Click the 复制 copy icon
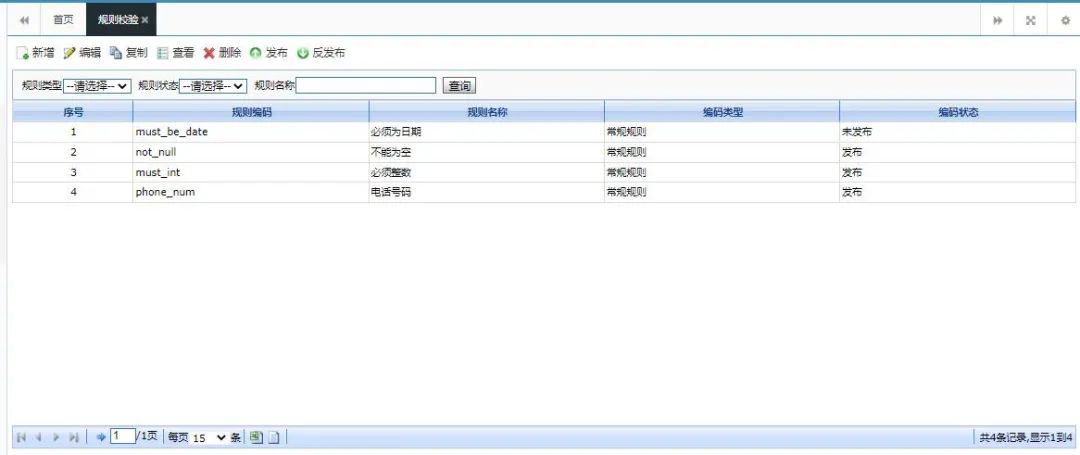The height and width of the screenshot is (455, 1080). click(116, 53)
